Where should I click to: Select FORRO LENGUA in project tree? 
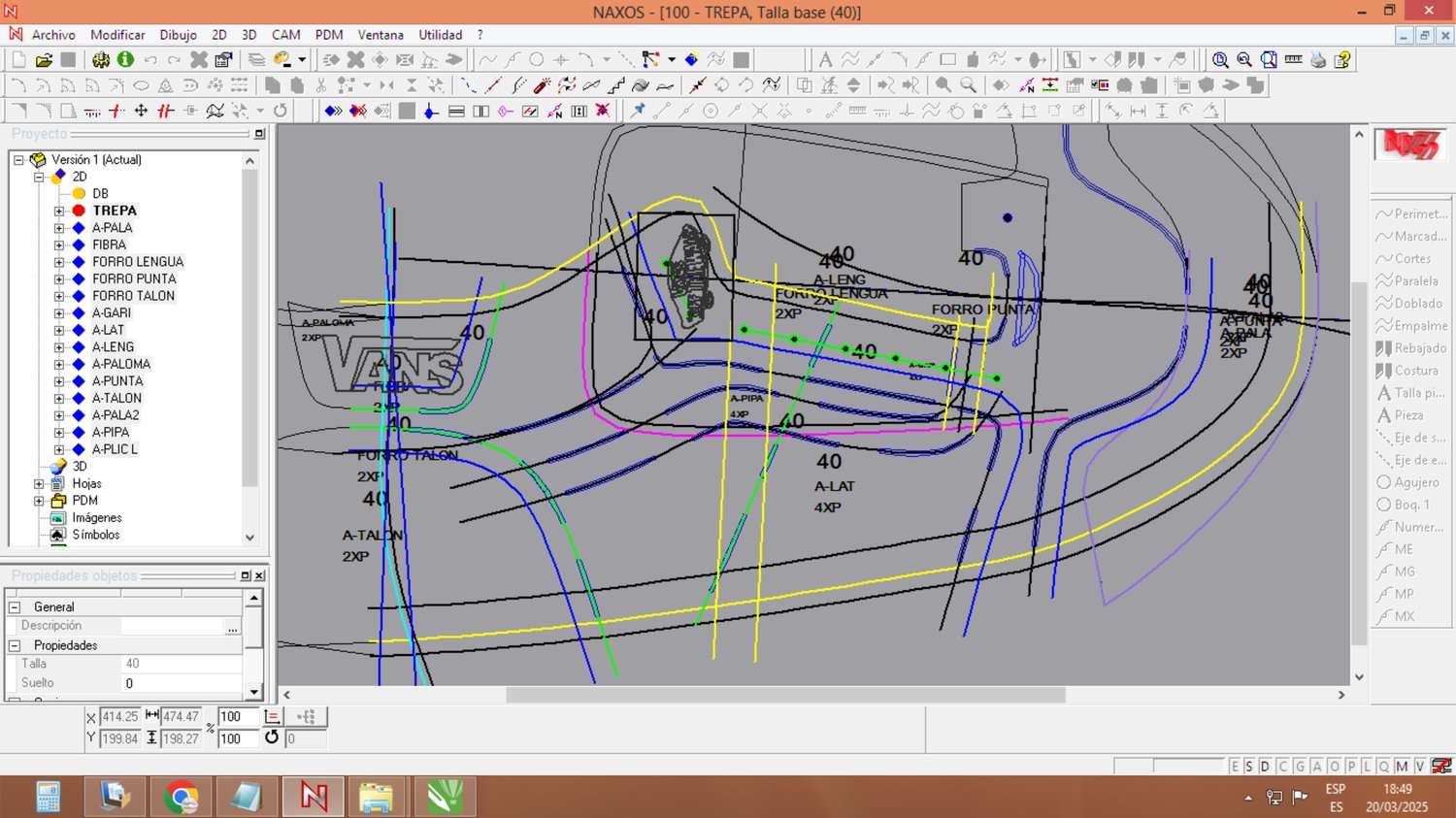[x=138, y=262]
